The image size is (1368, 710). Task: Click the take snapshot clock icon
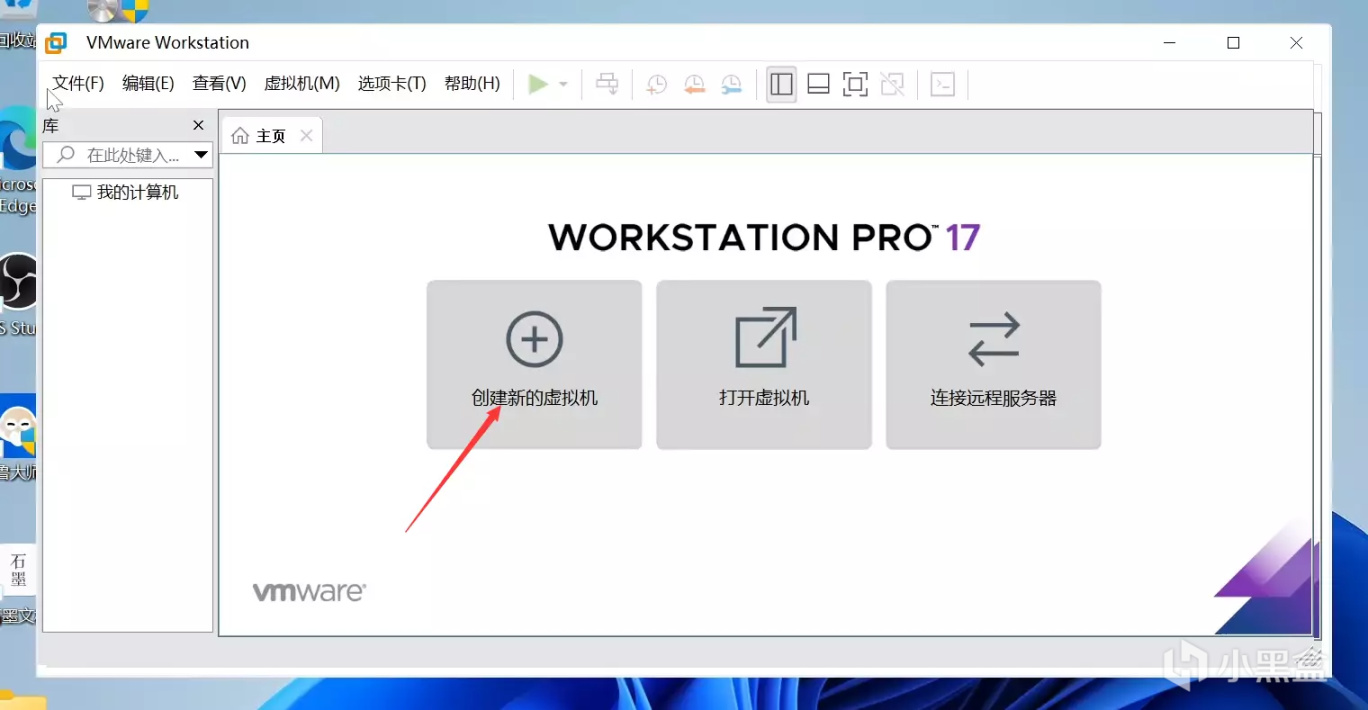point(656,85)
